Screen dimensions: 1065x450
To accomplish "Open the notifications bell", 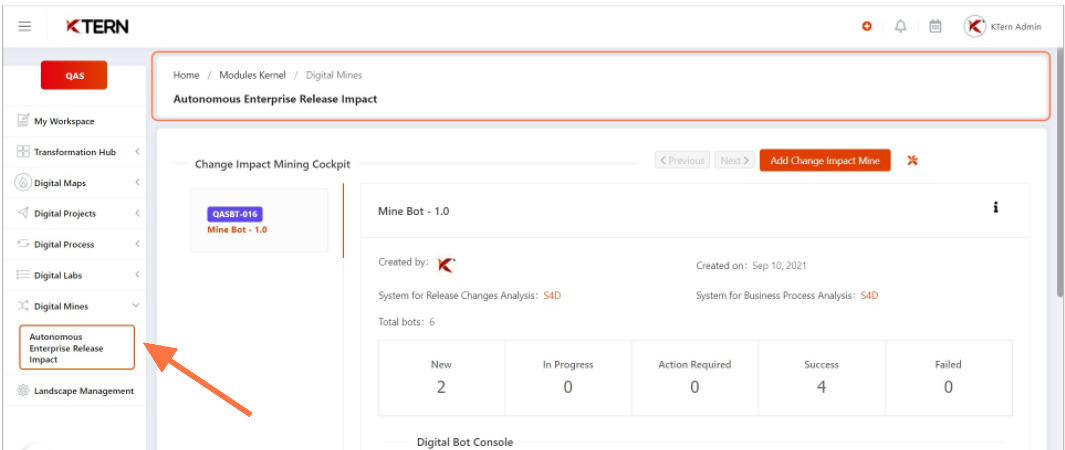I will 901,26.
